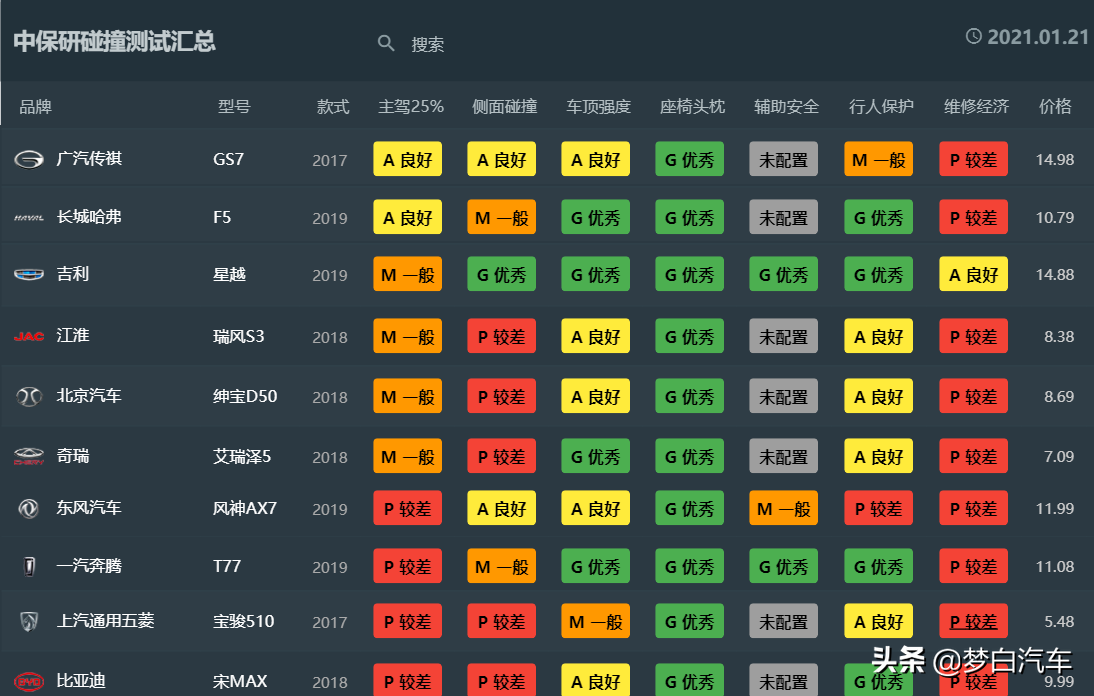
Task: Click the page title 中保研碰撞测试汇总
Action: [114, 41]
